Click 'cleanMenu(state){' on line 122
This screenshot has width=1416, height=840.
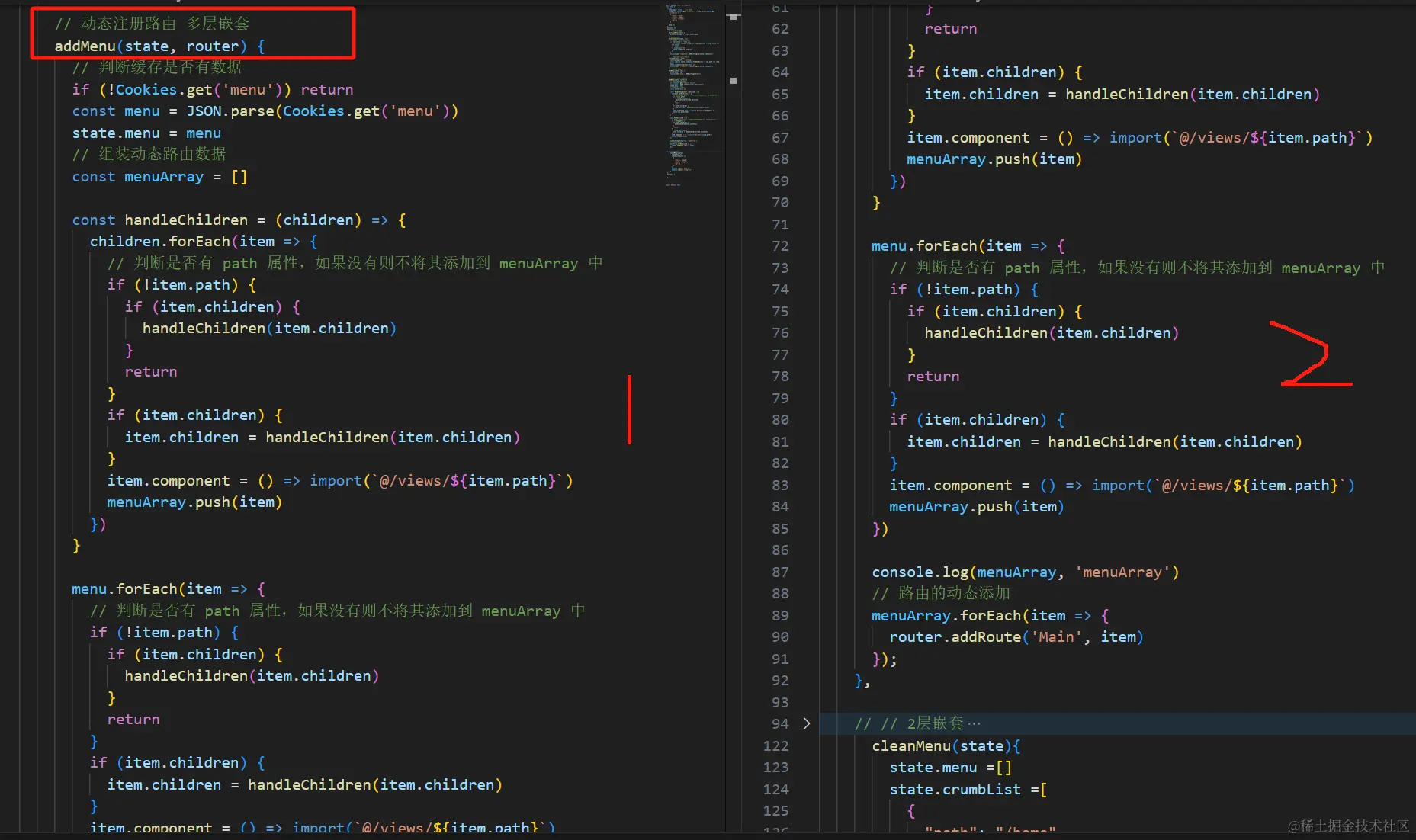pyautogui.click(x=946, y=746)
